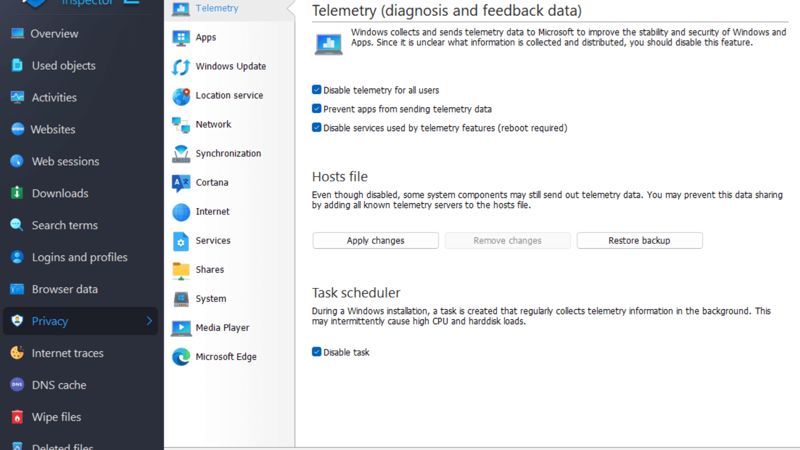The width and height of the screenshot is (800, 450).
Task: Open Wipe files shredder icon
Action: [x=17, y=417]
